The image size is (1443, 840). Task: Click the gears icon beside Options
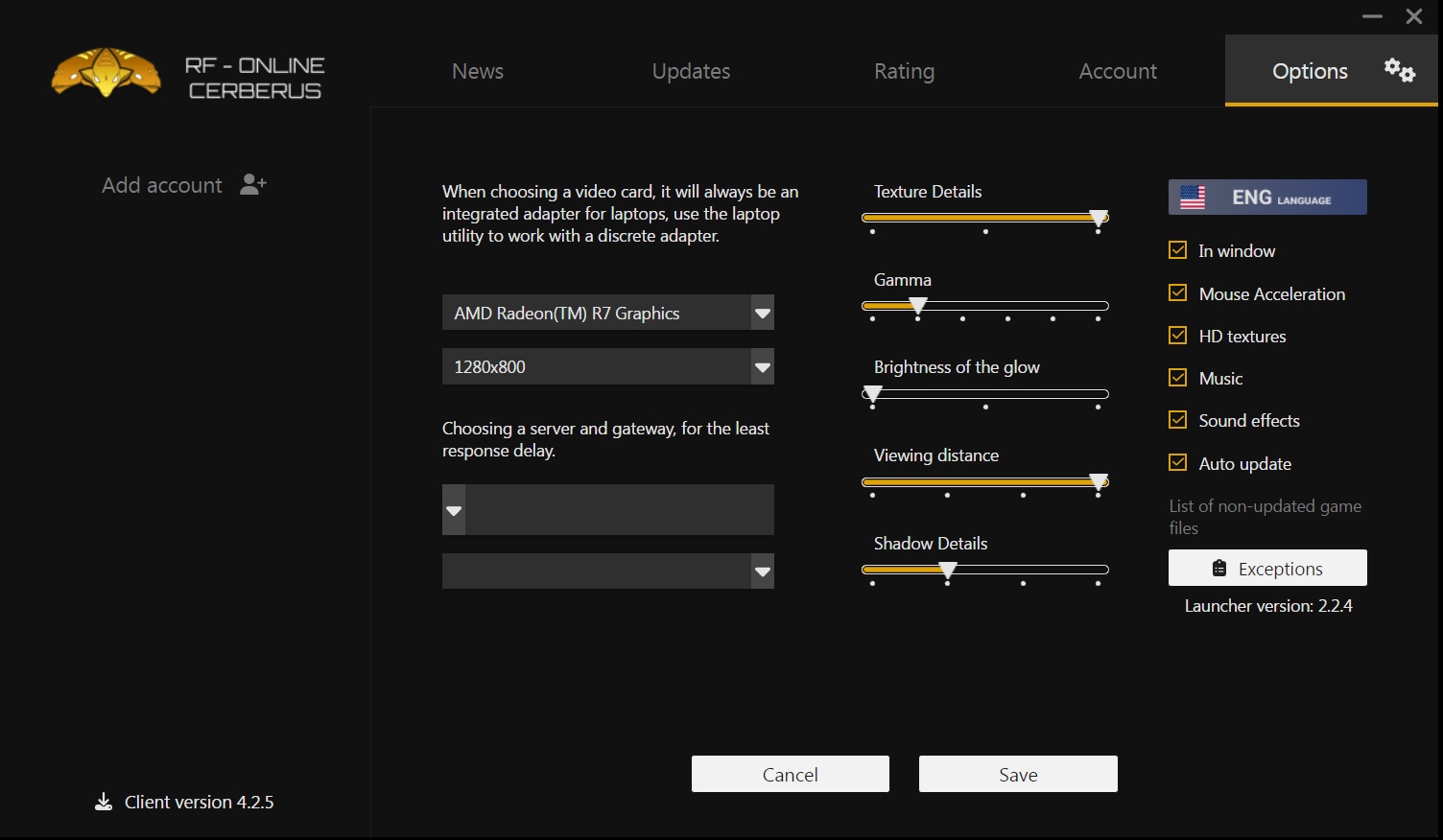point(1399,70)
